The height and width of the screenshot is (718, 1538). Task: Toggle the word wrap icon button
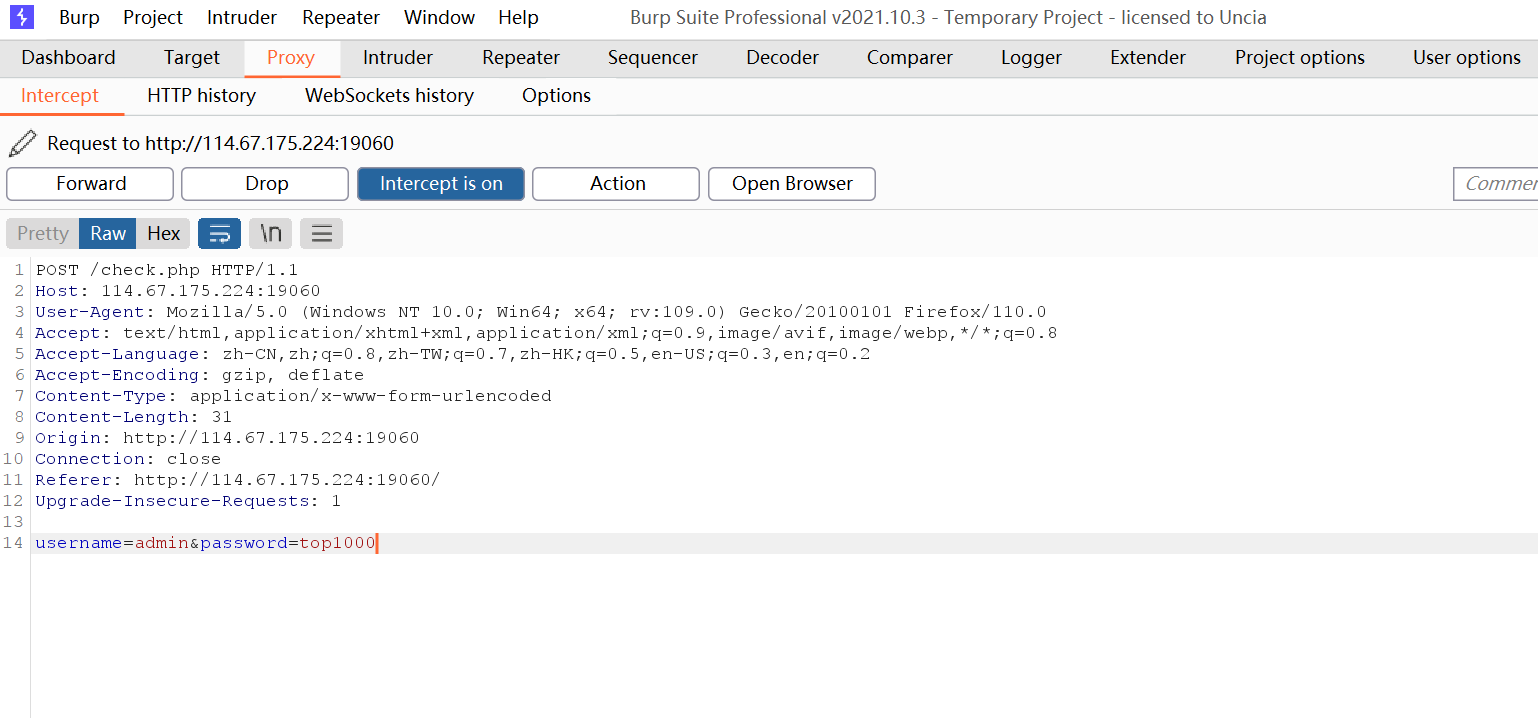[220, 233]
